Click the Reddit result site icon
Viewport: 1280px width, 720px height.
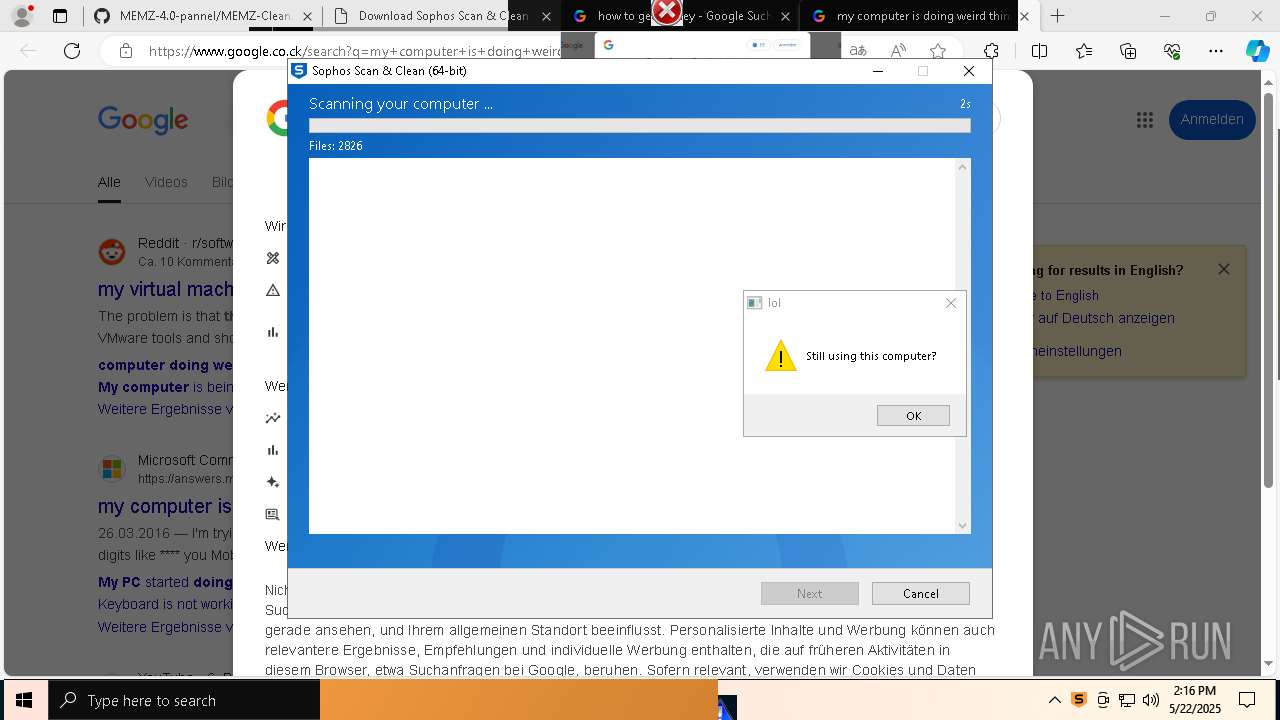(112, 252)
